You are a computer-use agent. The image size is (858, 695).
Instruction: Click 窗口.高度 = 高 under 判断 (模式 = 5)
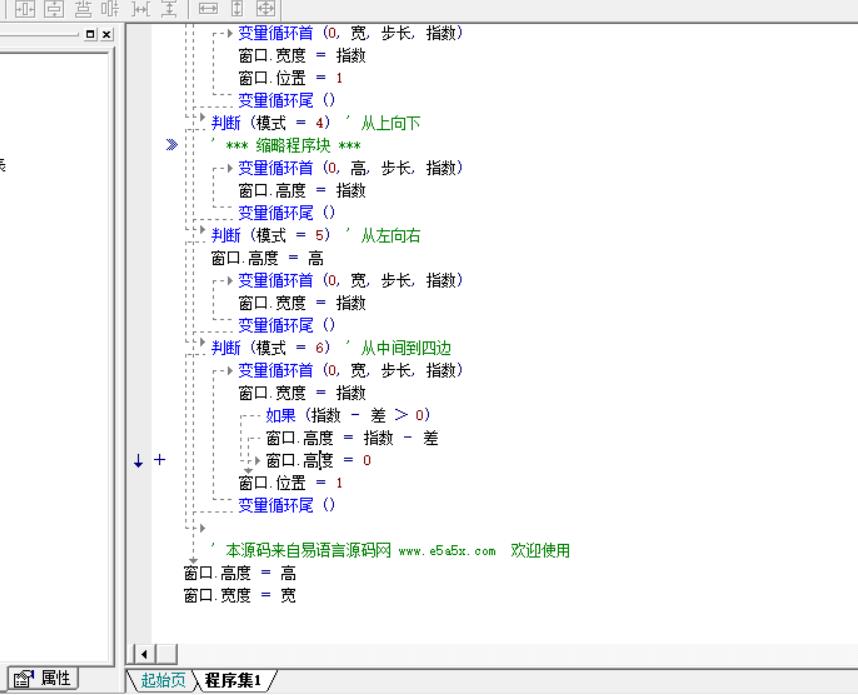[x=268, y=258]
